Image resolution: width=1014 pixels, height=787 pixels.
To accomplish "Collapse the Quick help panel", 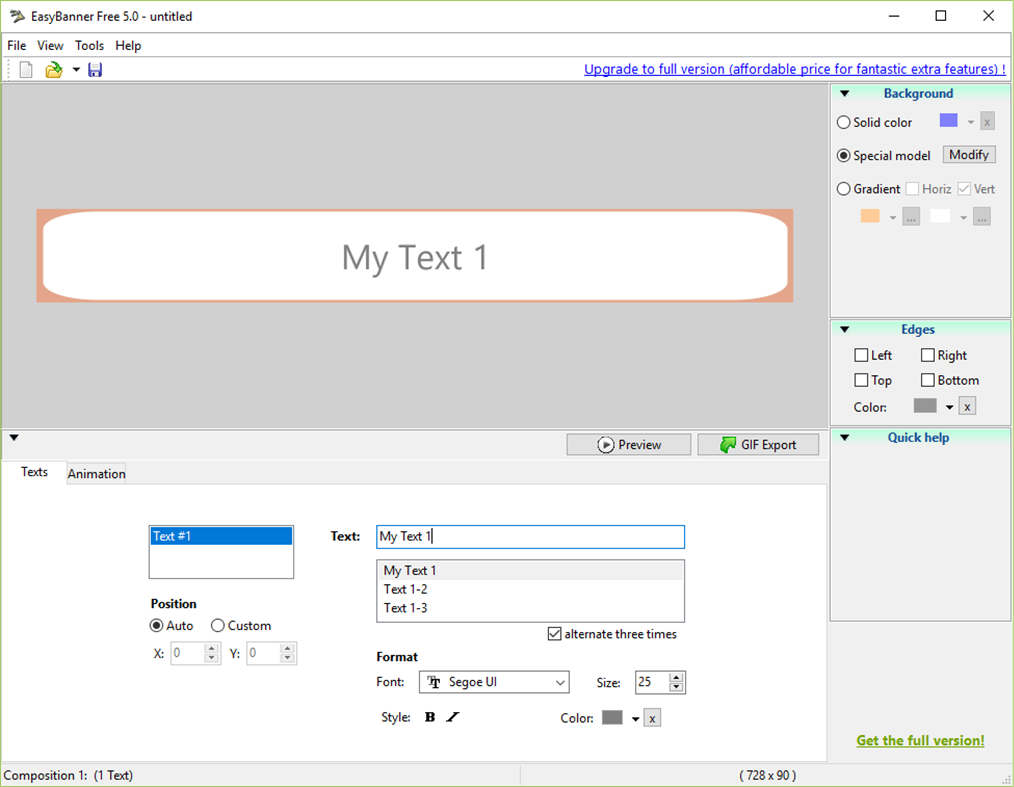I will coord(845,438).
